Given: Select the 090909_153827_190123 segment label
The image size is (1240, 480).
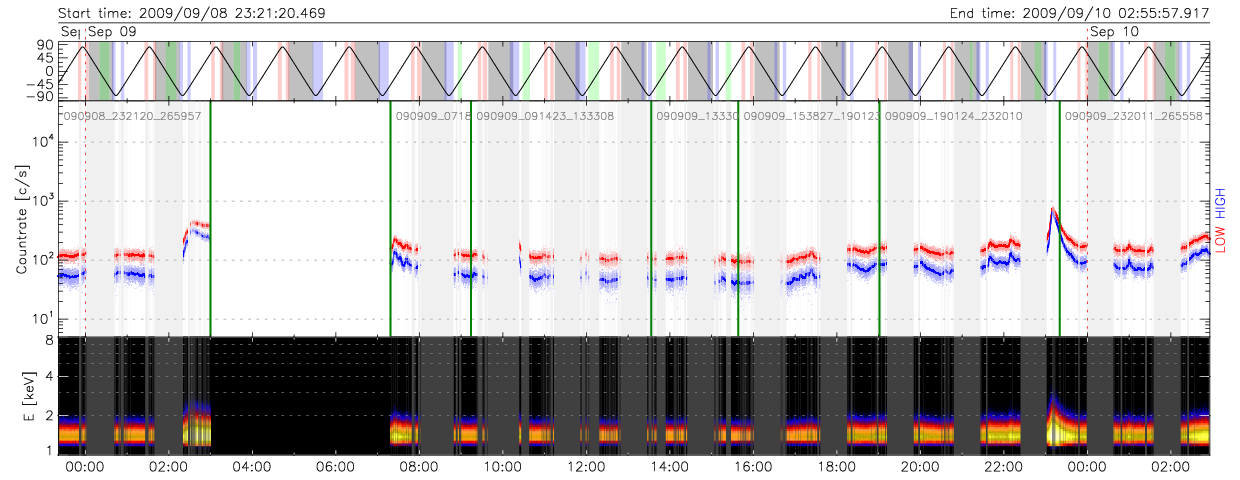Looking at the screenshot, I should pyautogui.click(x=812, y=116).
